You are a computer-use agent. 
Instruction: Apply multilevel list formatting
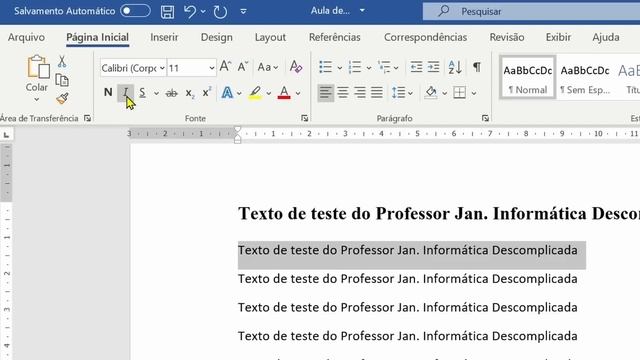(x=384, y=67)
